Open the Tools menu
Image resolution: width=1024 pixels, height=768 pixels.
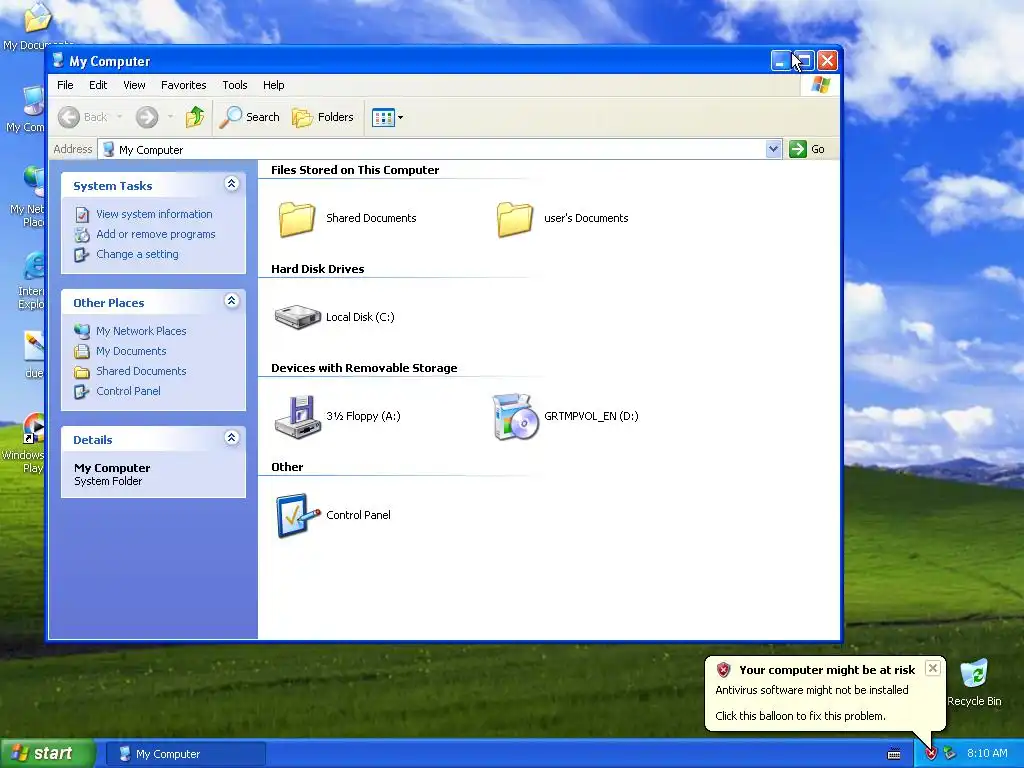234,85
